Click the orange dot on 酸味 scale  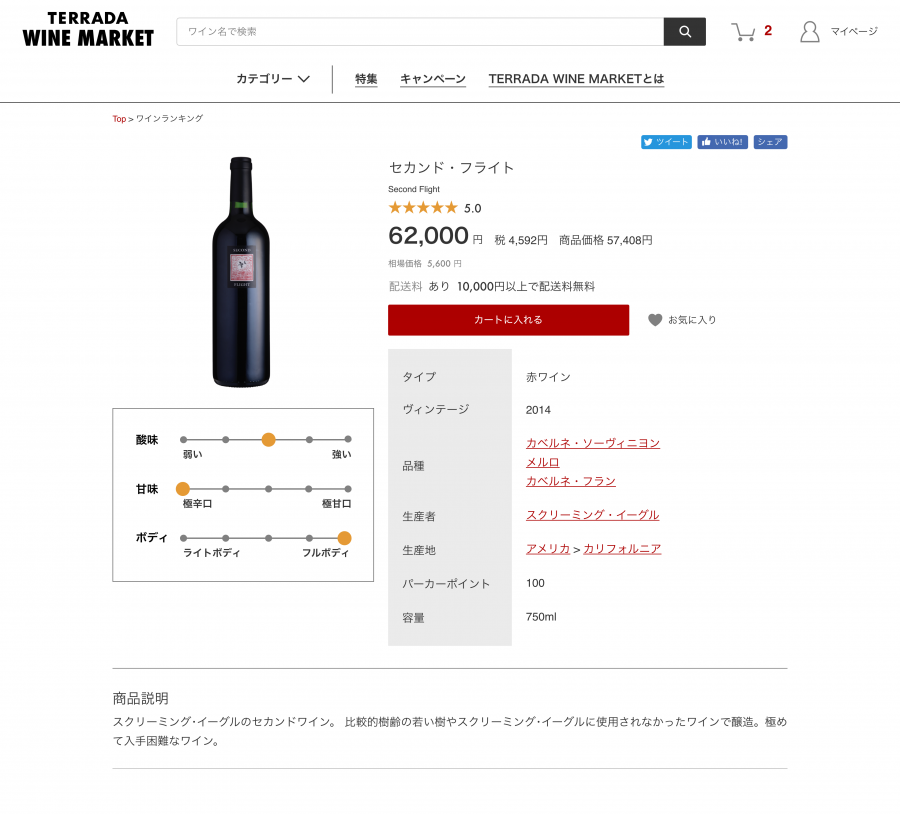pyautogui.click(x=268, y=439)
